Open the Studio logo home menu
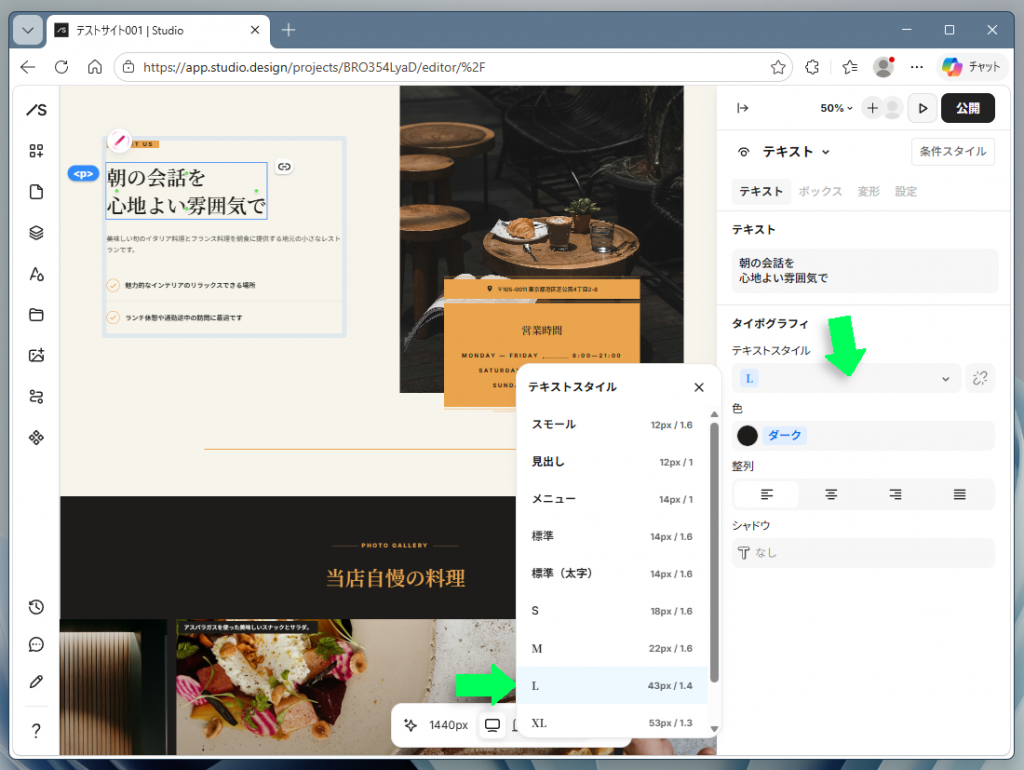 point(37,110)
